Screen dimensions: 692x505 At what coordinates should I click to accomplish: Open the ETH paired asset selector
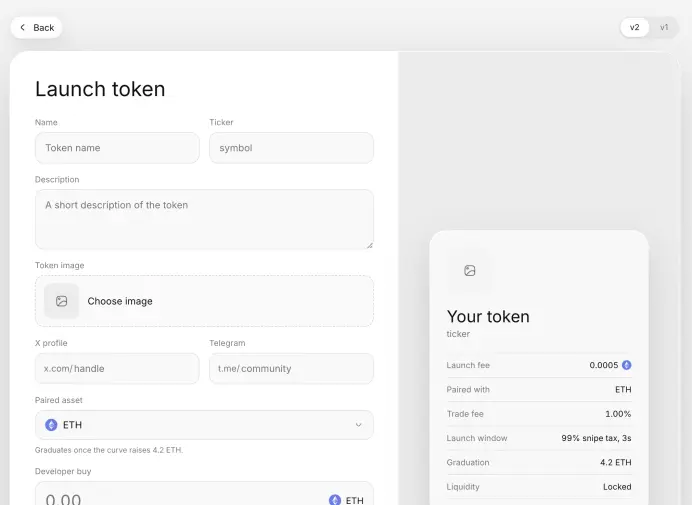click(x=204, y=425)
